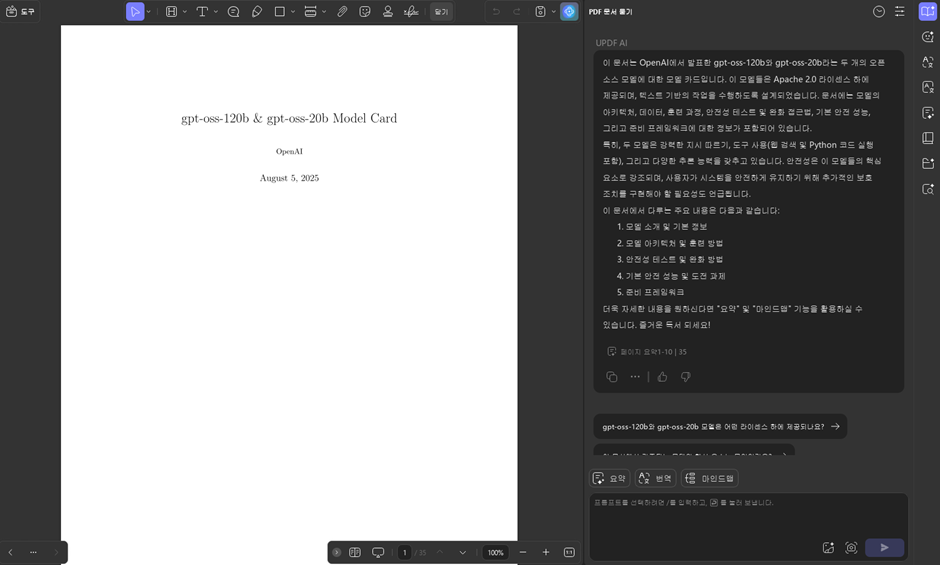The width and height of the screenshot is (940, 565).
Task: Click the left back arrow at bottom-left panel
Action: 10,552
